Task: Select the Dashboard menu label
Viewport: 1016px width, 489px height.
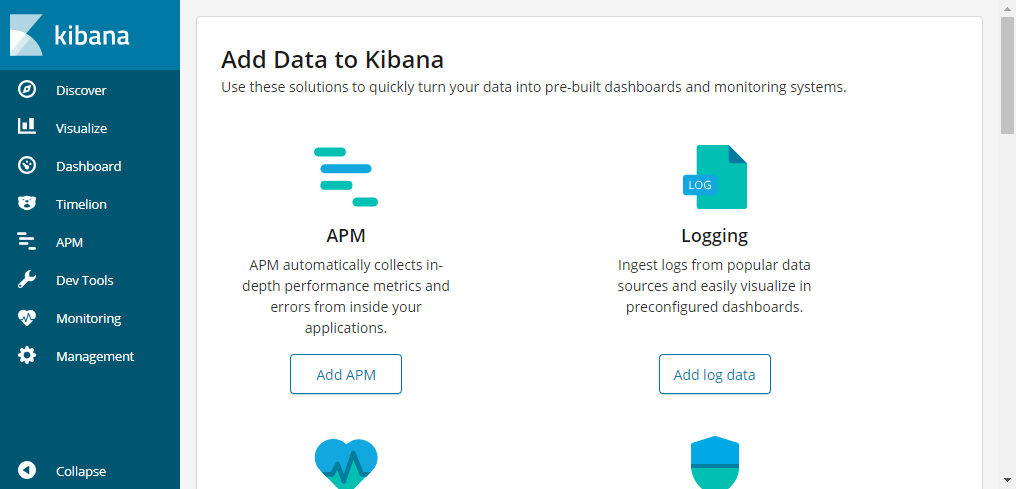Action: click(89, 166)
